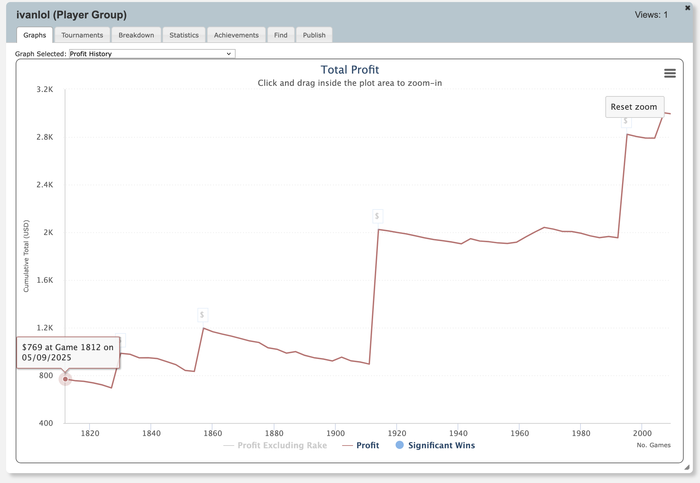This screenshot has height=483, width=700.
Task: Select the Achievements tab
Action: 237,35
